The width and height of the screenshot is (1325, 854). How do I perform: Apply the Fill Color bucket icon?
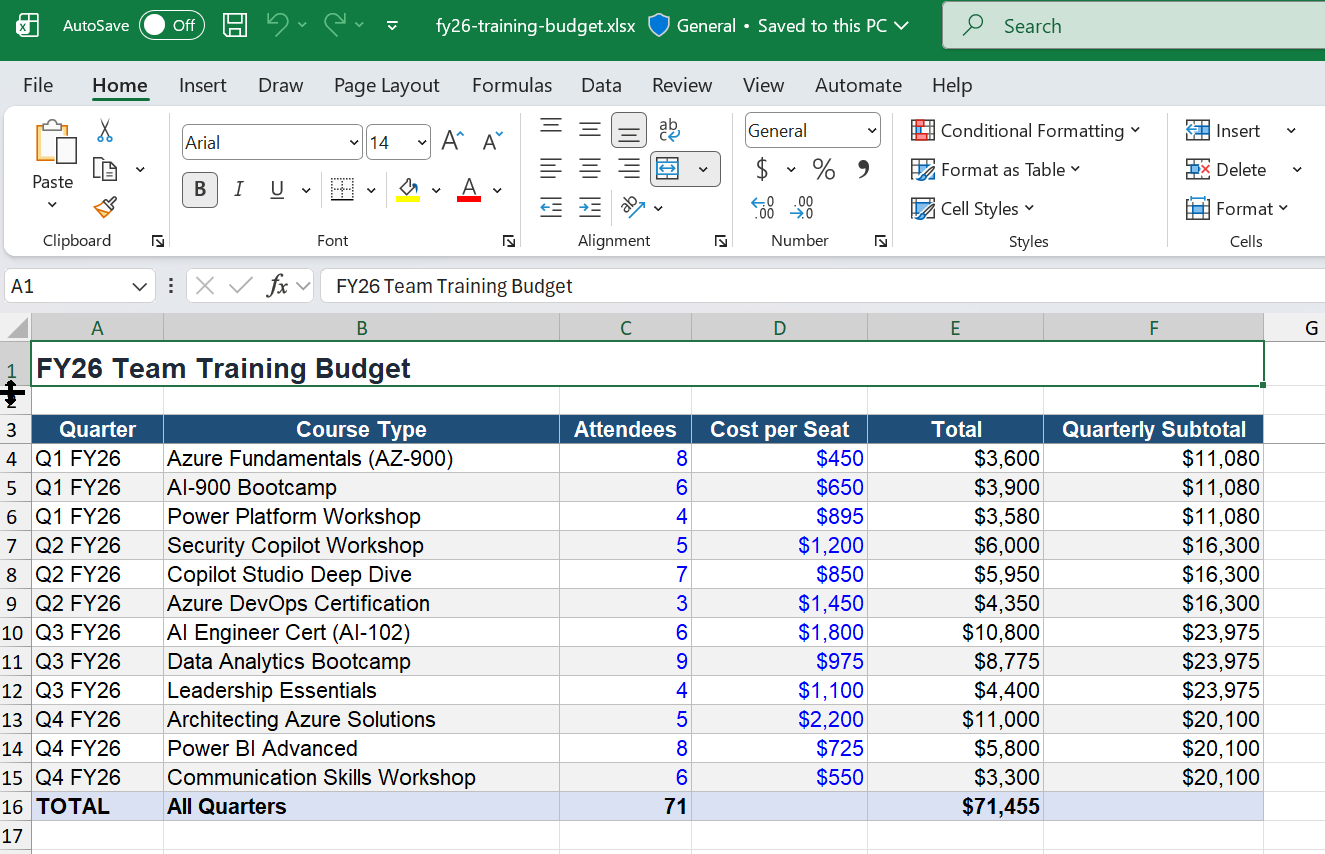click(x=408, y=189)
